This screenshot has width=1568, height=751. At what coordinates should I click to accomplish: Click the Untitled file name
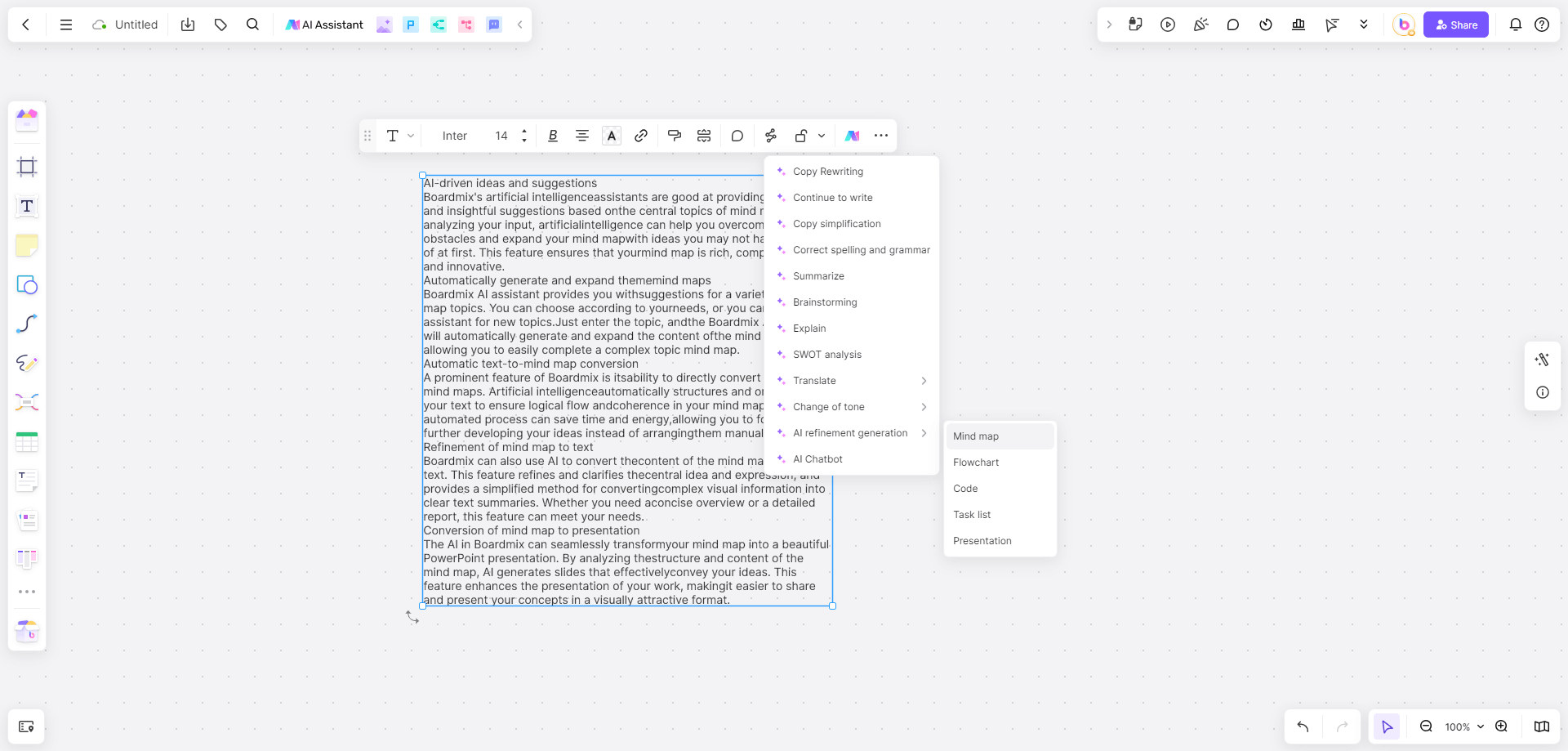tap(136, 25)
